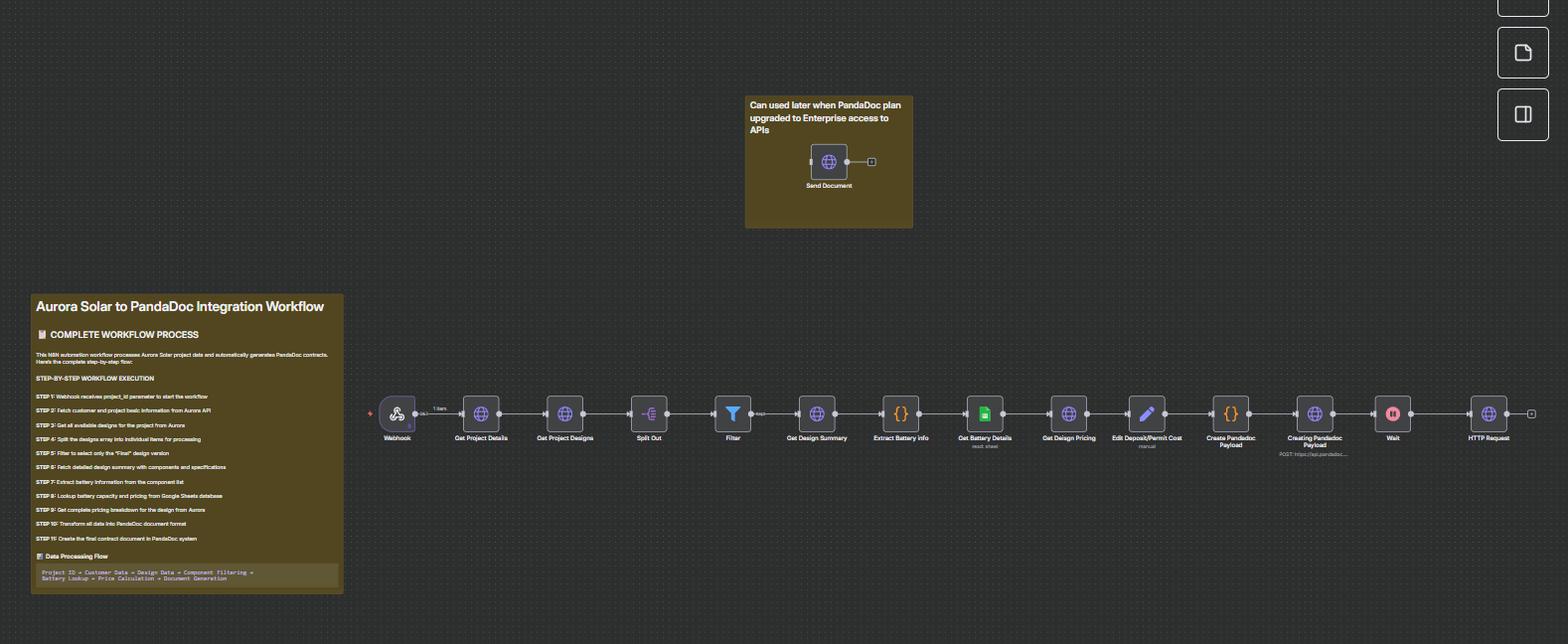Click the '1 item' connection label
The width and height of the screenshot is (1568, 644).
[x=439, y=408]
